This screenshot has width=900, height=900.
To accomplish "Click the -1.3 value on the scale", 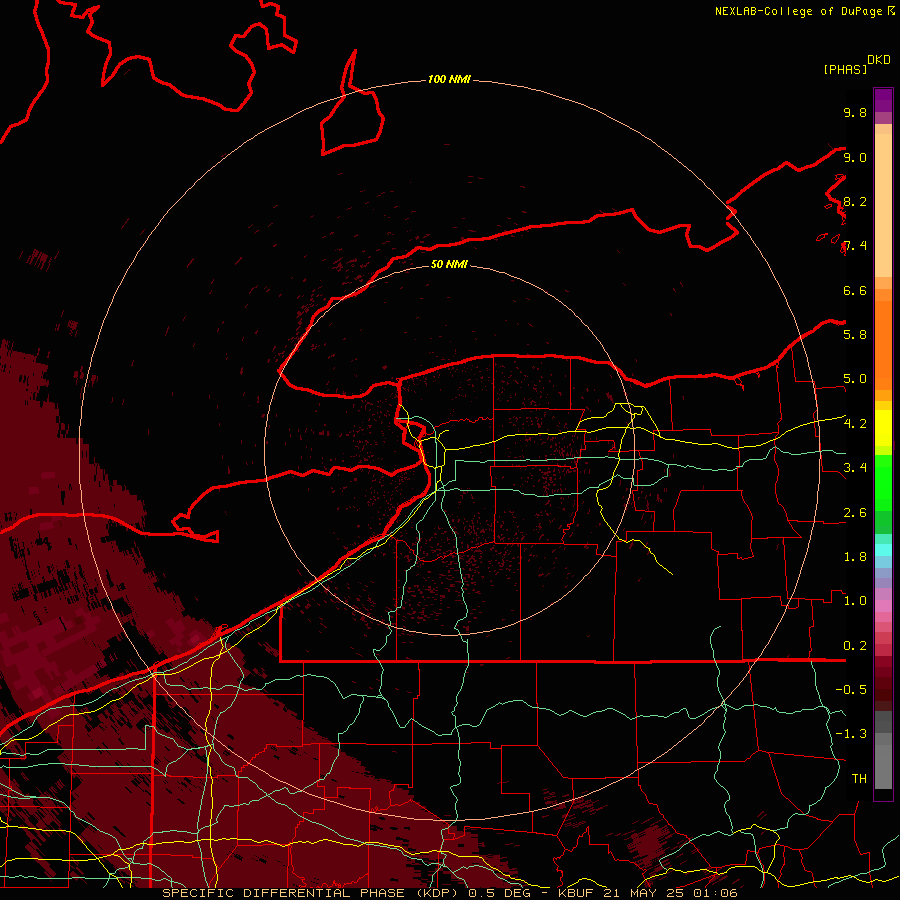I will pos(851,734).
